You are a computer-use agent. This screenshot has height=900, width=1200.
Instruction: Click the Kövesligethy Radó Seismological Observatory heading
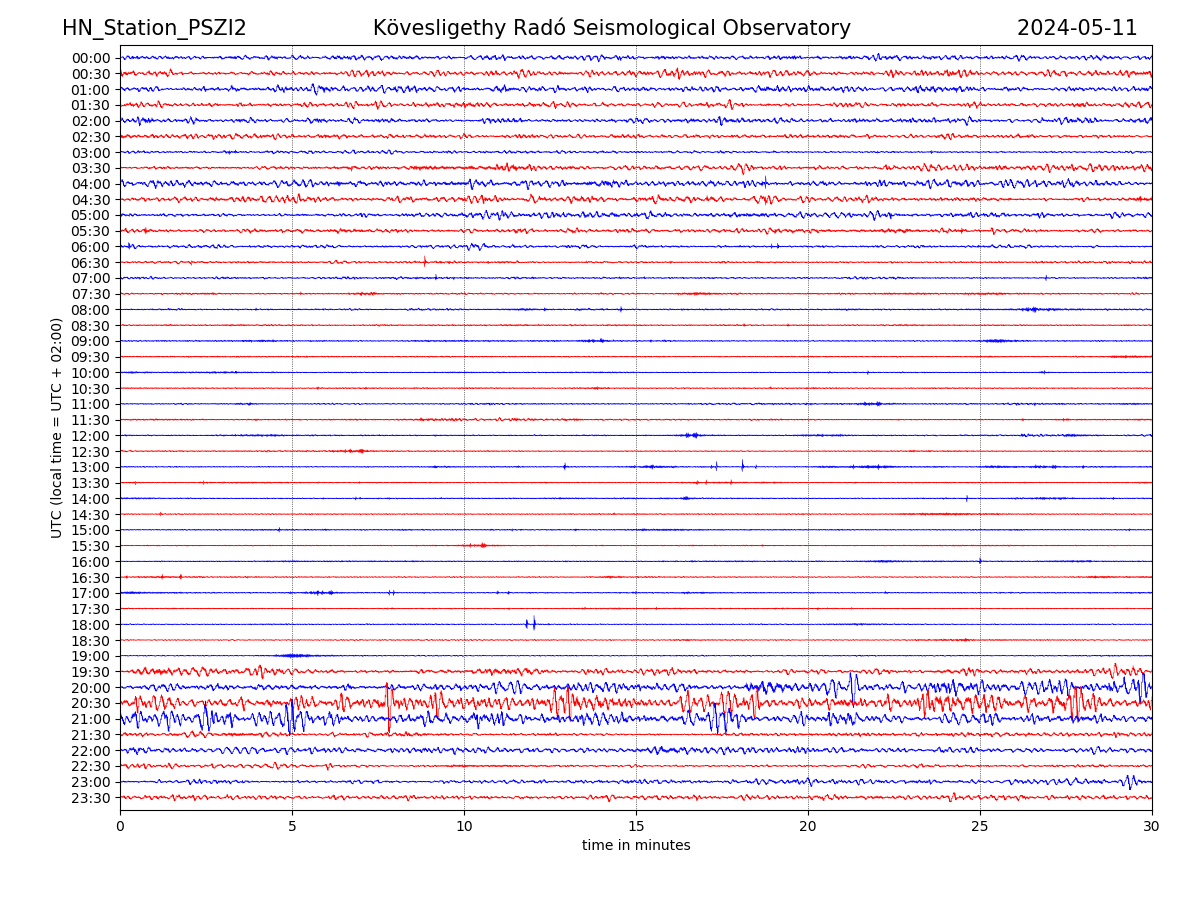point(611,28)
